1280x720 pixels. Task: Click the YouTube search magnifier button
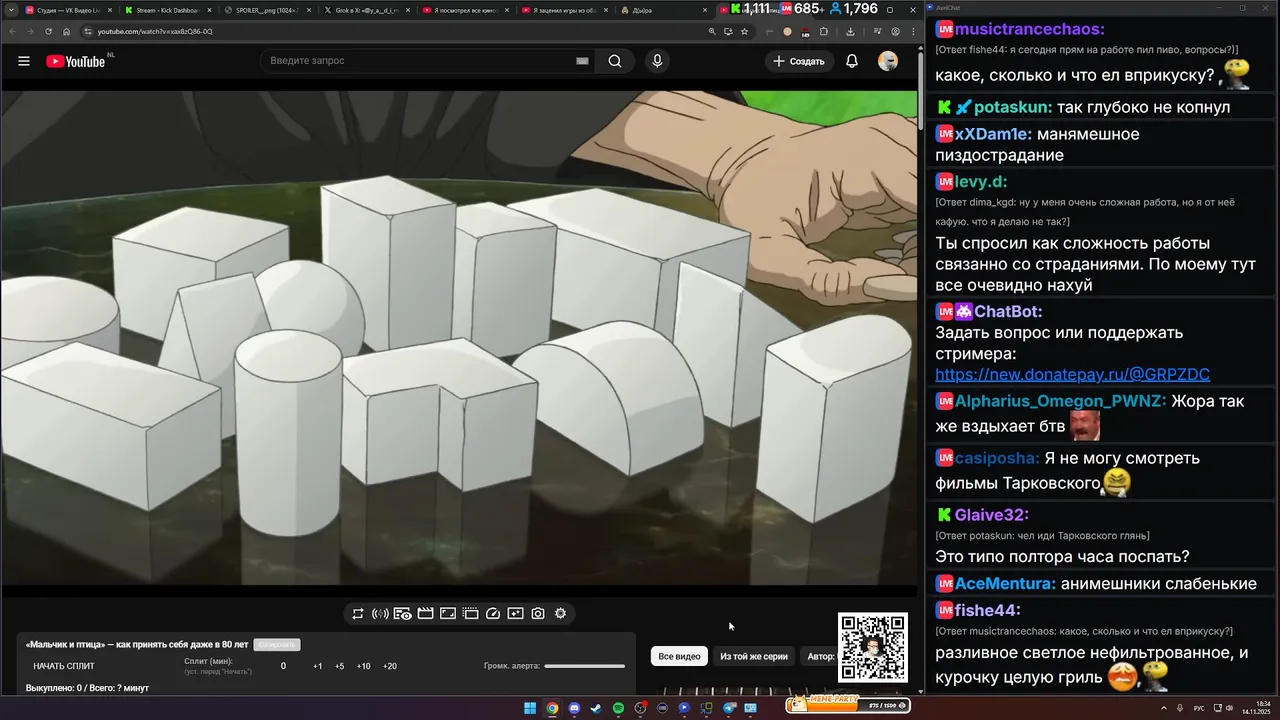(x=615, y=61)
